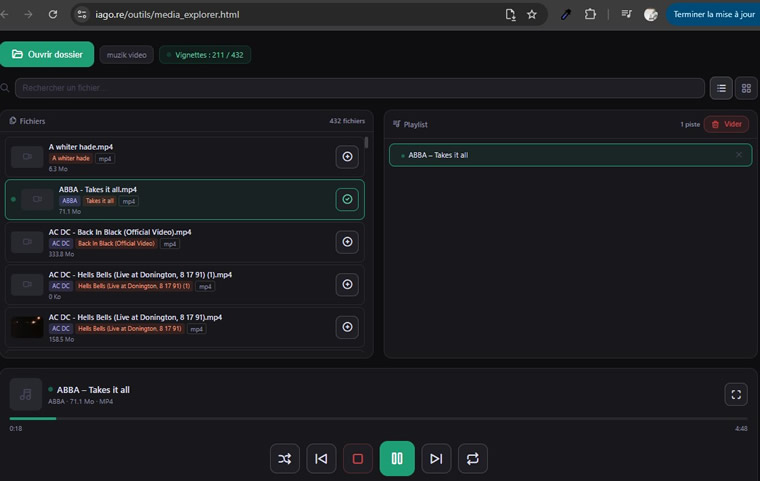760x481 pixels.
Task: Pause the current track
Action: (397, 458)
